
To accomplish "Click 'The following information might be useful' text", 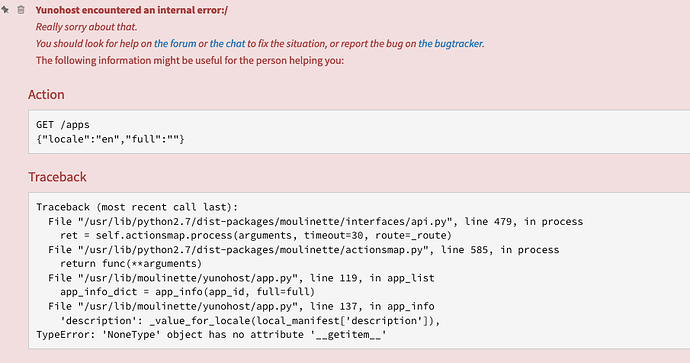I will (x=190, y=60).
